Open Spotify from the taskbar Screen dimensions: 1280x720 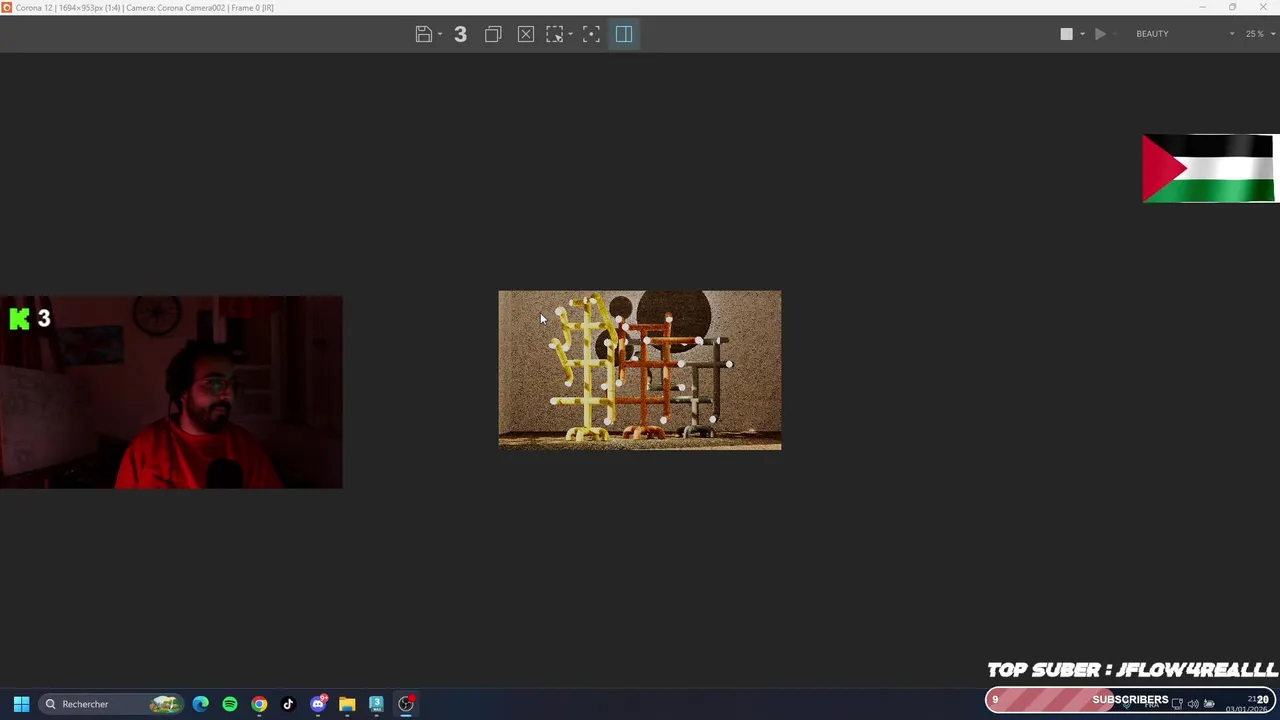(230, 704)
